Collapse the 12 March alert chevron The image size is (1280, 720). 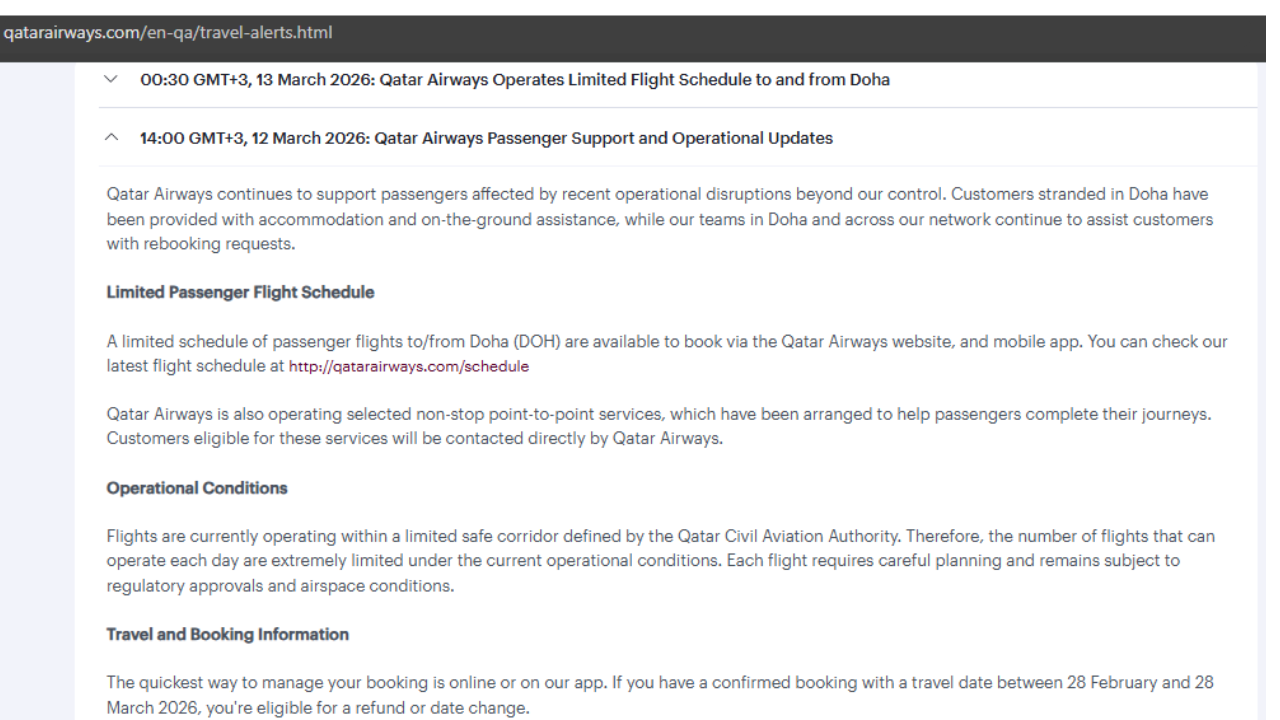pos(110,139)
